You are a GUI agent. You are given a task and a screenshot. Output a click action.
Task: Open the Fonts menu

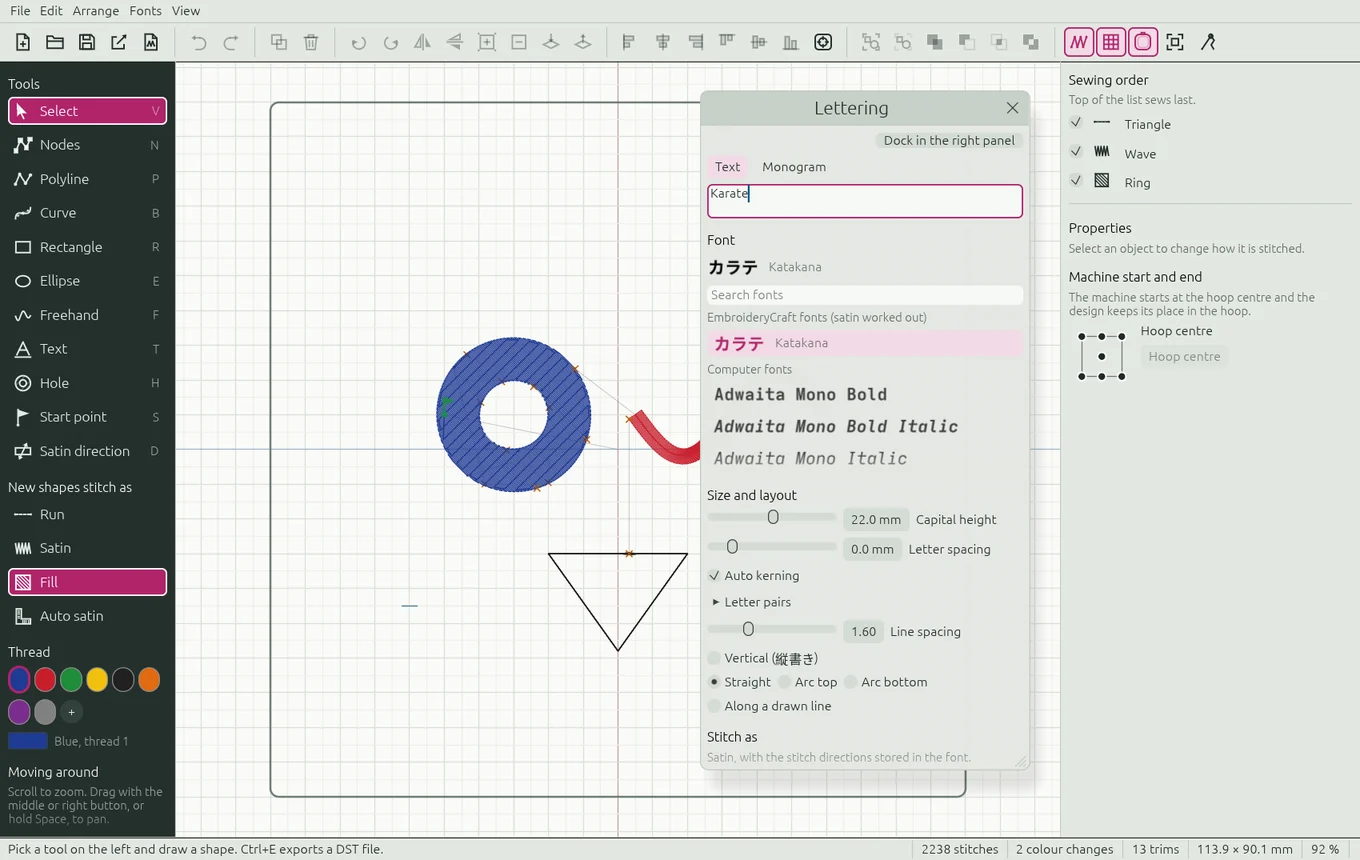coord(145,11)
